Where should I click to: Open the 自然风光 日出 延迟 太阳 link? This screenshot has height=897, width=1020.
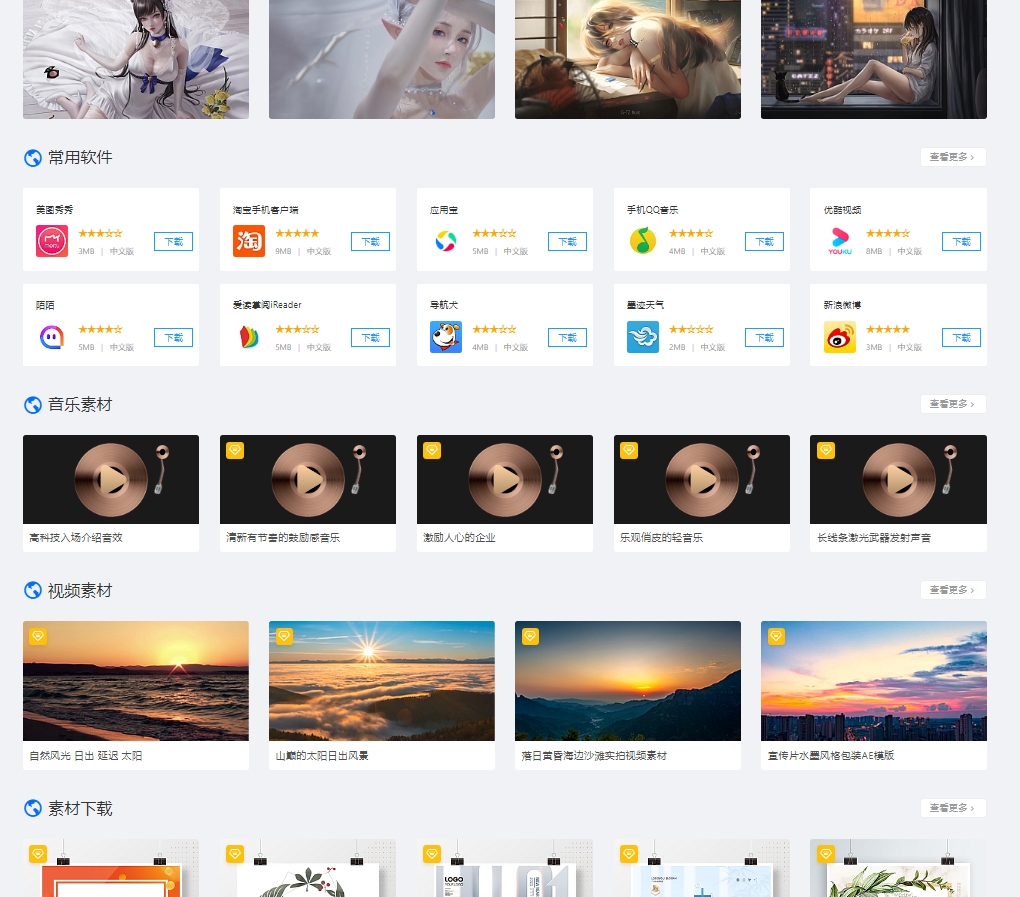click(x=86, y=756)
